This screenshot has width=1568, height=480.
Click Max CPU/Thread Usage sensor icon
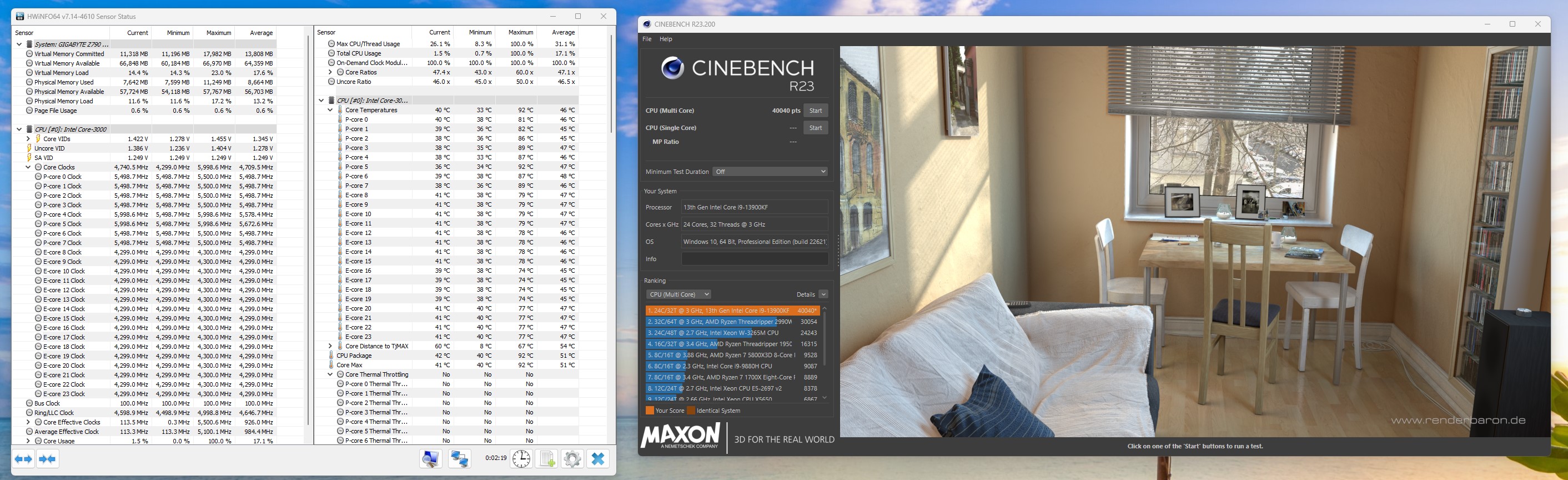331,44
